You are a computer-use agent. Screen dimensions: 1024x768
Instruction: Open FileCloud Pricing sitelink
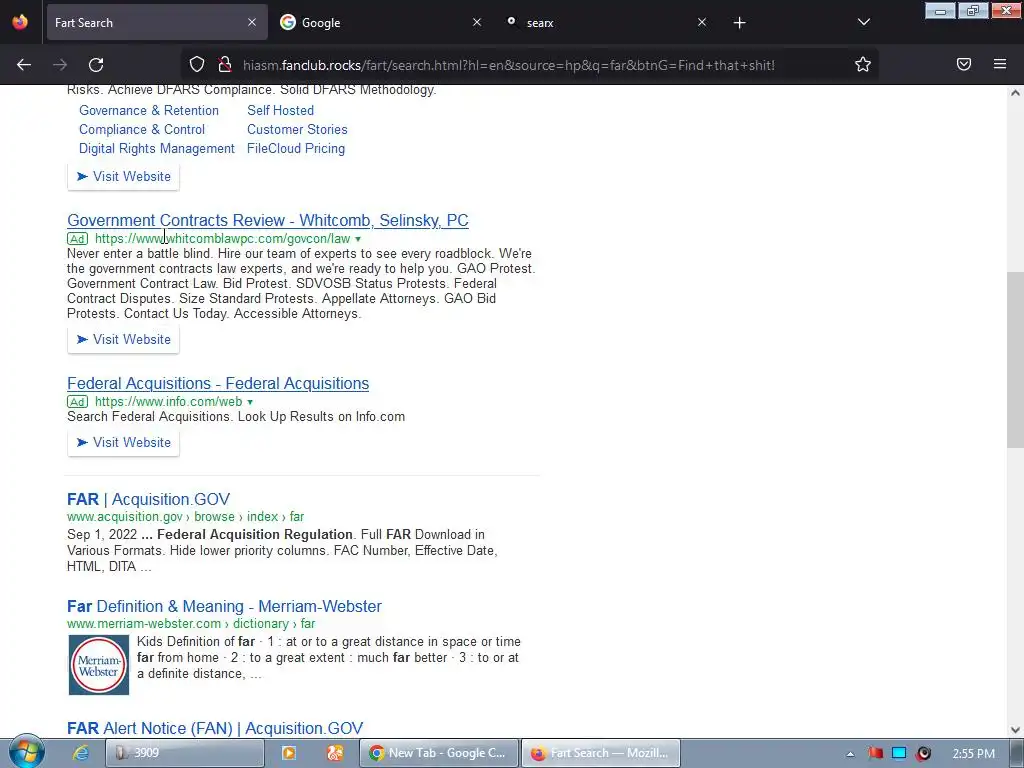coord(296,148)
